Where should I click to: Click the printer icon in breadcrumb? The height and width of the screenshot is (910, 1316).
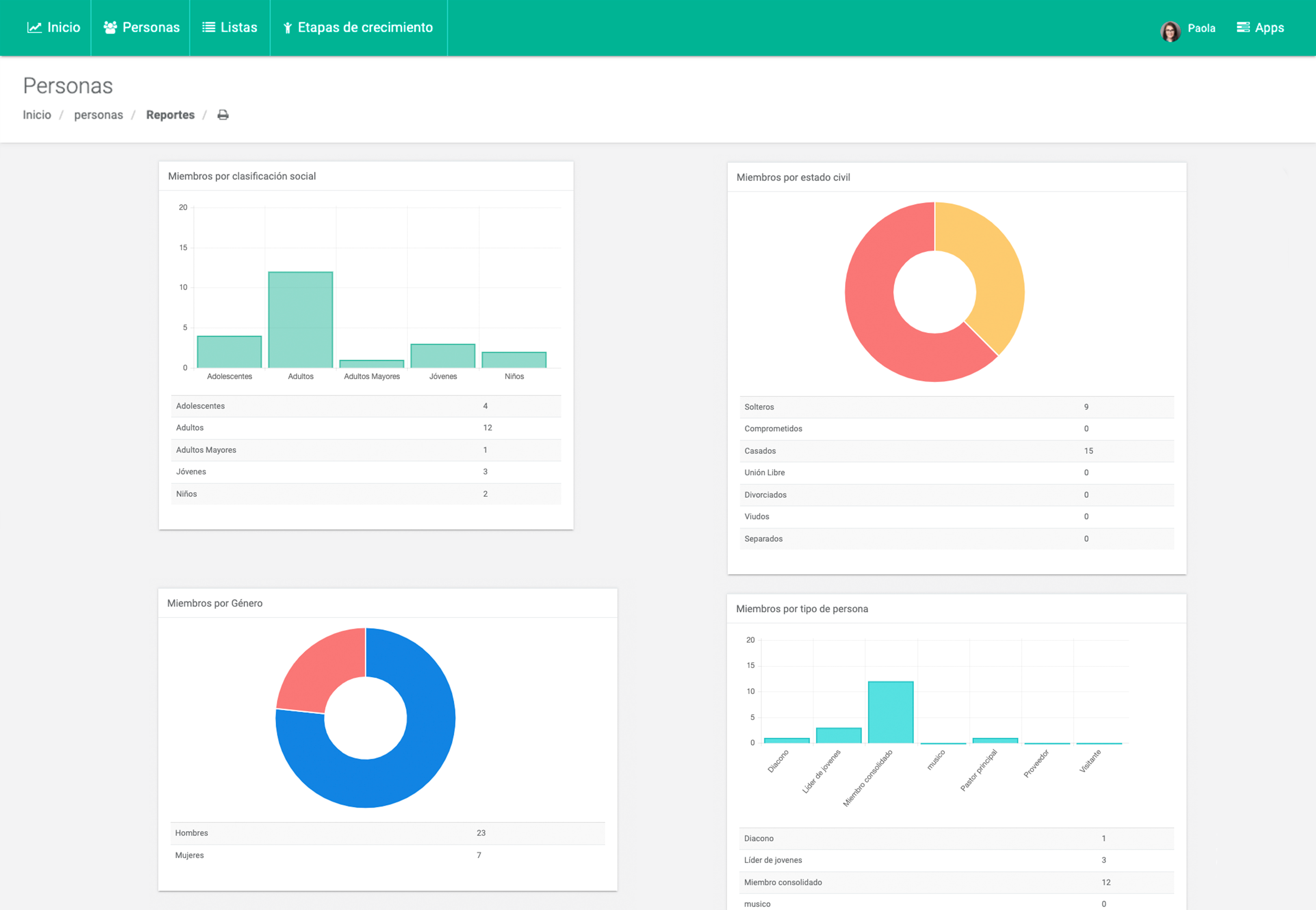click(223, 115)
